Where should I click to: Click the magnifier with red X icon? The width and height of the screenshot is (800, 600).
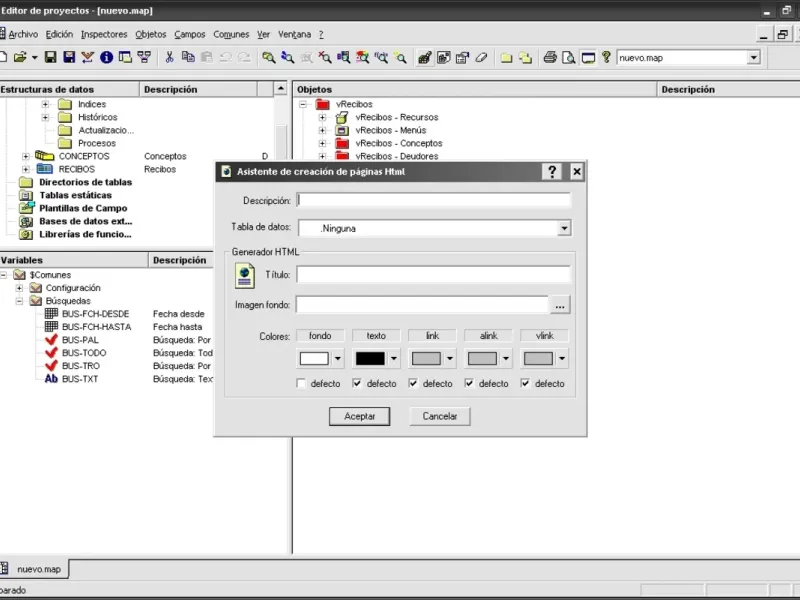pos(324,57)
